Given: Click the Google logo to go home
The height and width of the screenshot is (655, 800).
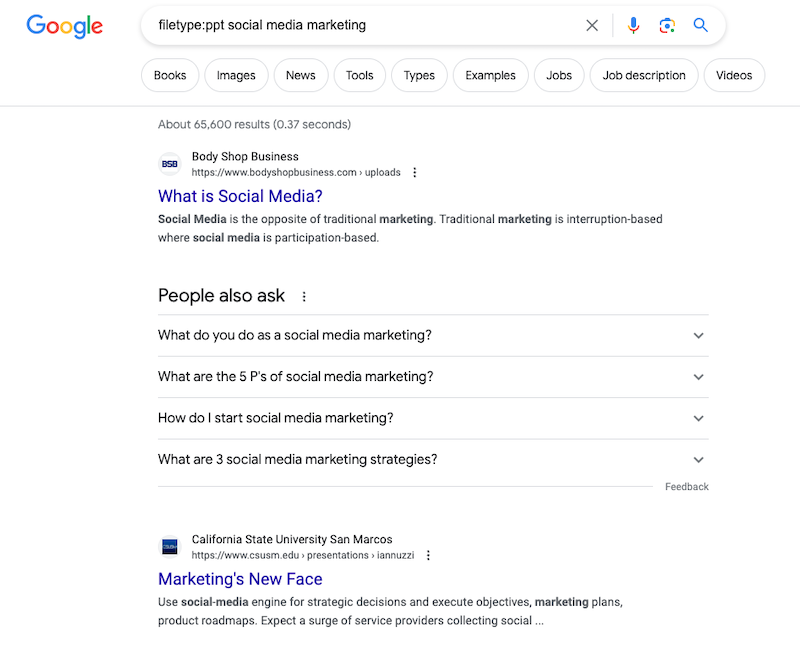Looking at the screenshot, I should click(64, 26).
